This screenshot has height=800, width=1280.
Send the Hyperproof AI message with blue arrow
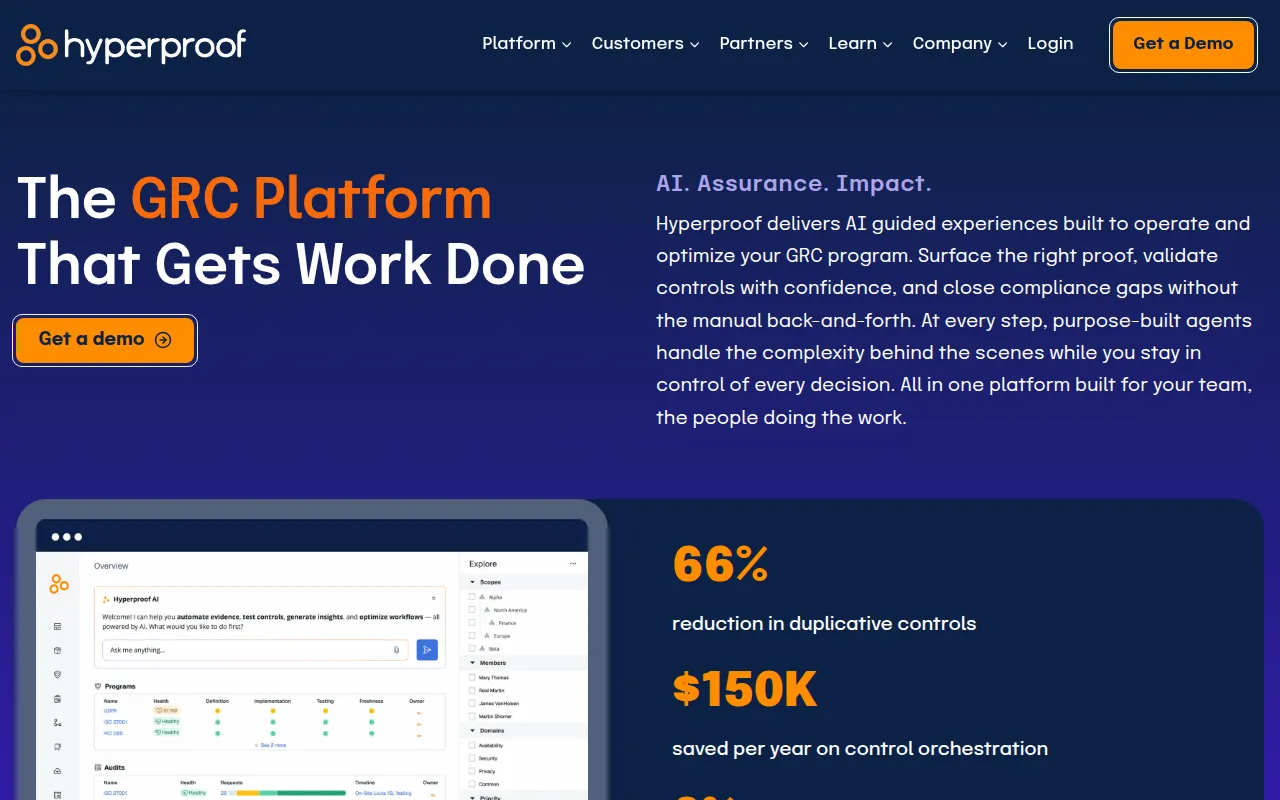(427, 650)
